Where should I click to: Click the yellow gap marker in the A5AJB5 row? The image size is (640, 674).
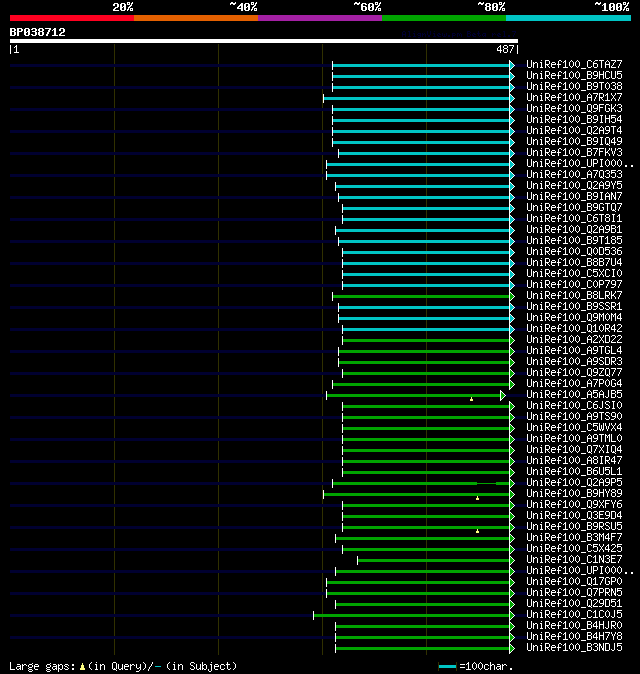472,399
